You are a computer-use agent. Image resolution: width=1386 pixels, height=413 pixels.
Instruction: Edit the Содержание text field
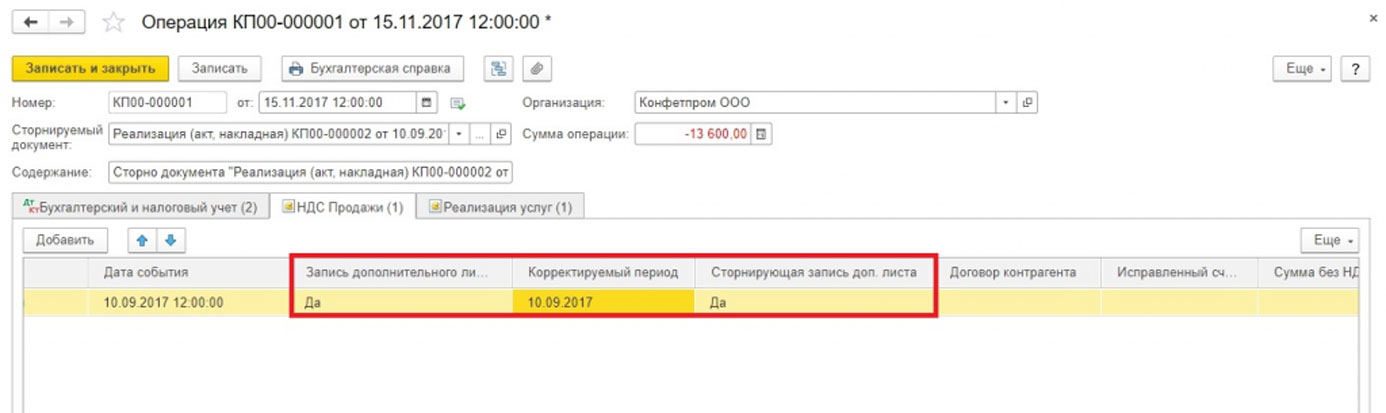click(x=310, y=172)
